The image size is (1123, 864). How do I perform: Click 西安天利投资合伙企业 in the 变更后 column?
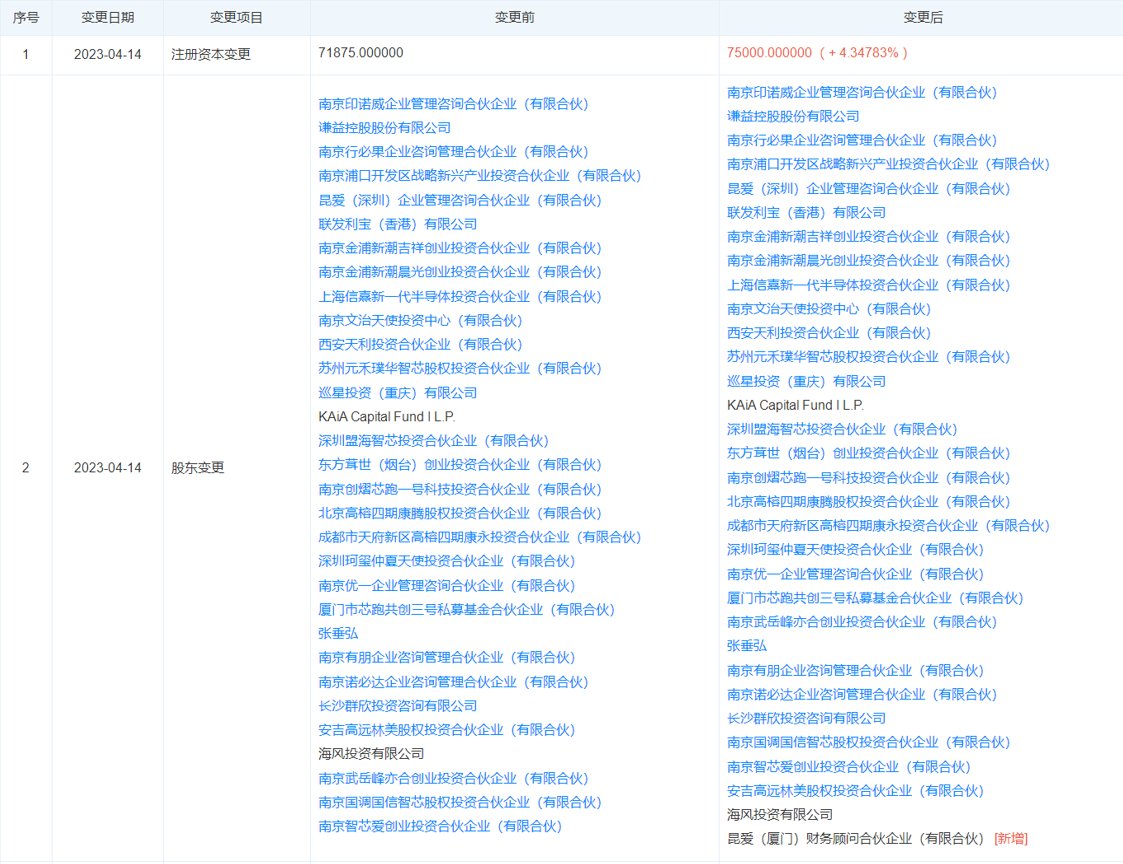(x=829, y=333)
